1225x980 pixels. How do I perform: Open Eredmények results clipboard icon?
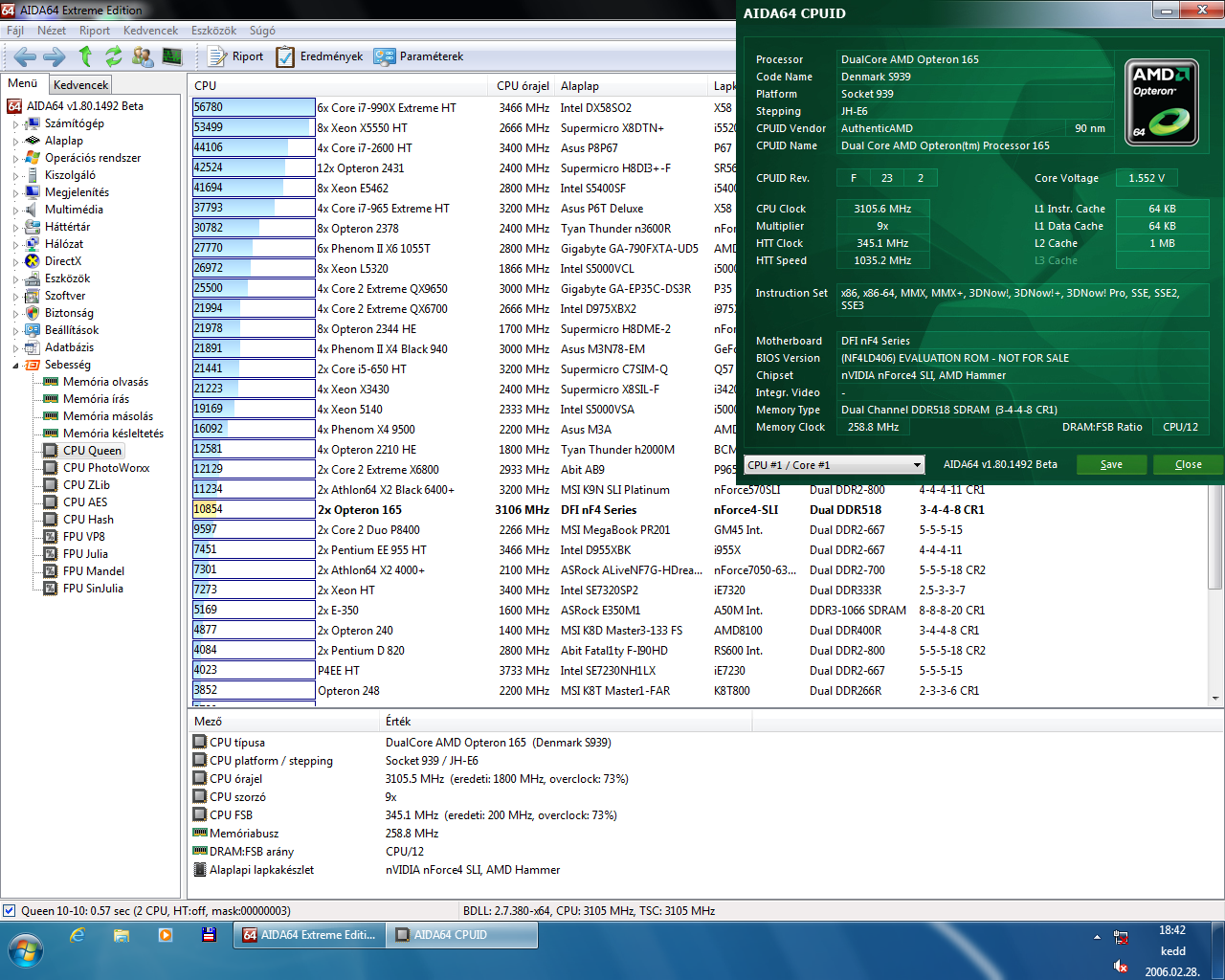320,56
